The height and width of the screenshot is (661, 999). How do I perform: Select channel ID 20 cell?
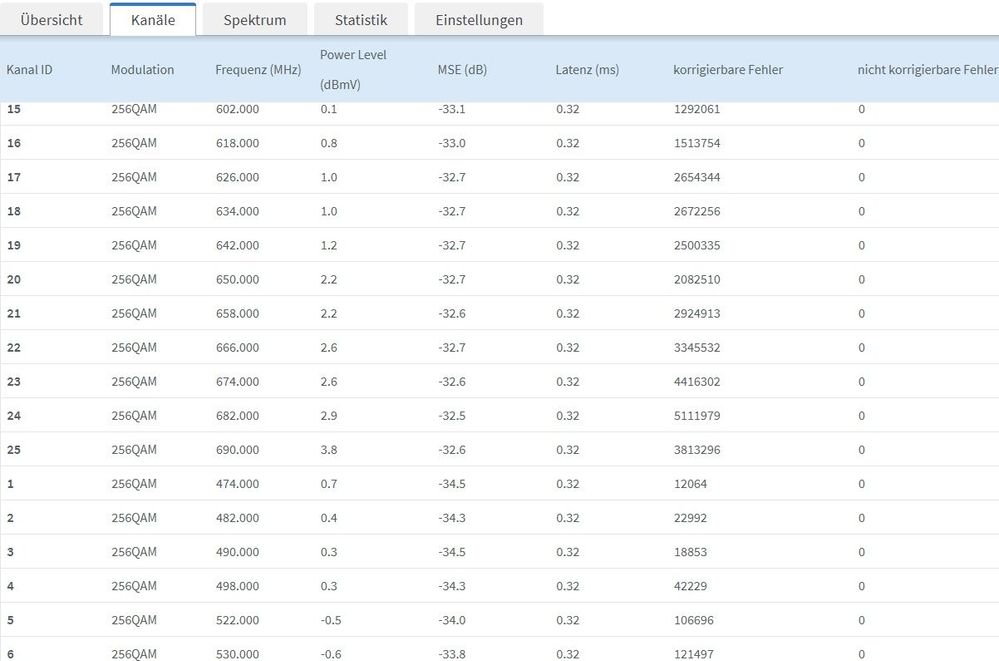coord(14,279)
